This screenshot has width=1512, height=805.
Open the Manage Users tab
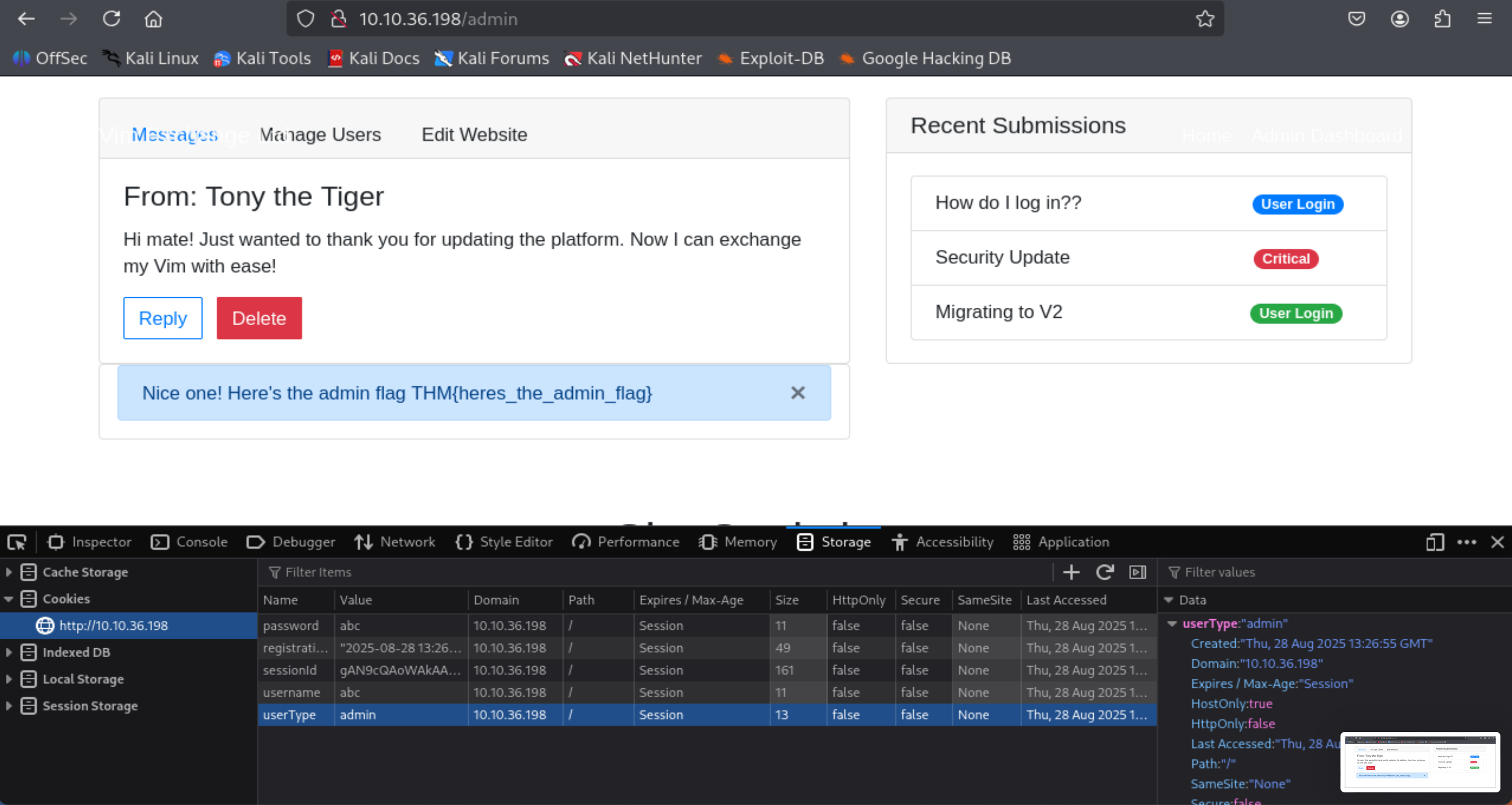tap(320, 135)
